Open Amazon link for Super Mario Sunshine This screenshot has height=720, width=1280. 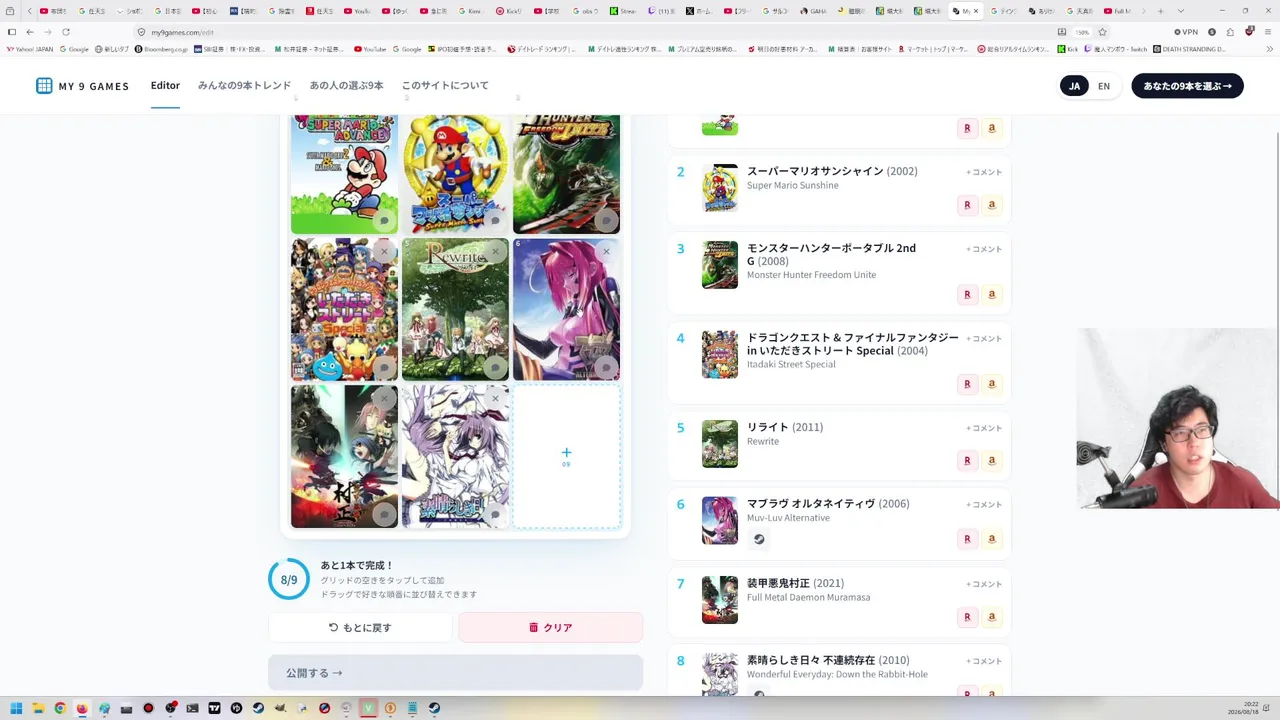992,205
